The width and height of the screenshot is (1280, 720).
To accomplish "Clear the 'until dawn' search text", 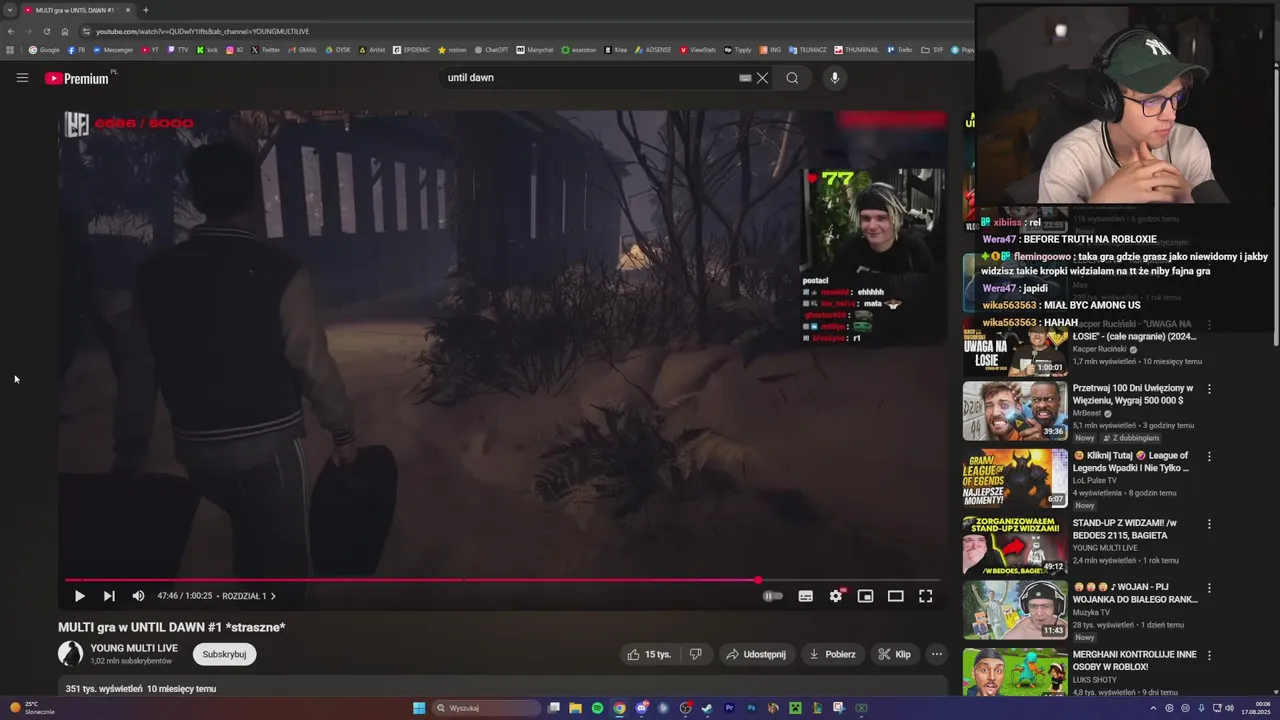I will (x=762, y=78).
